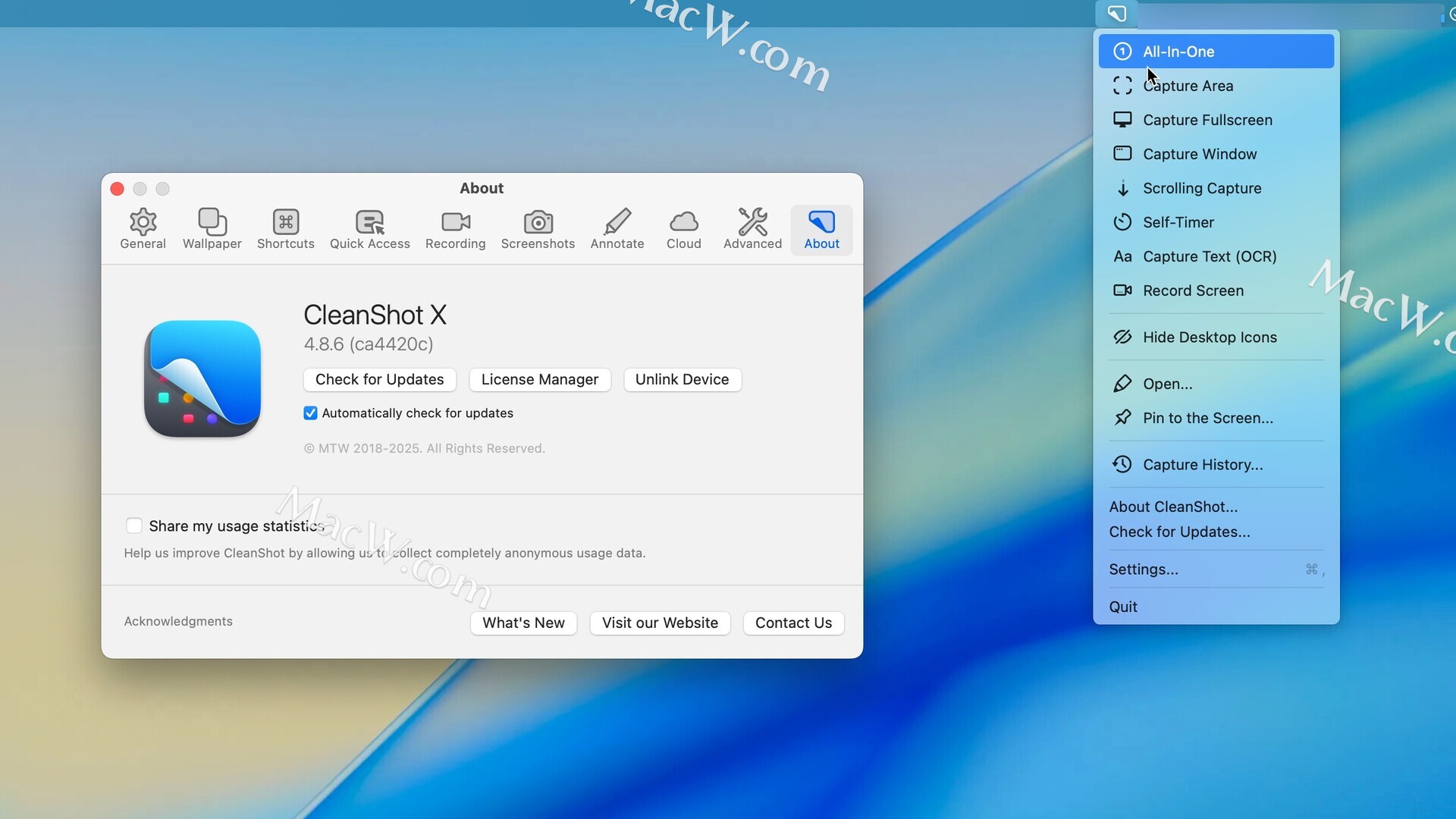Open the Cloud settings tab
The width and height of the screenshot is (1456, 819).
coord(683,228)
